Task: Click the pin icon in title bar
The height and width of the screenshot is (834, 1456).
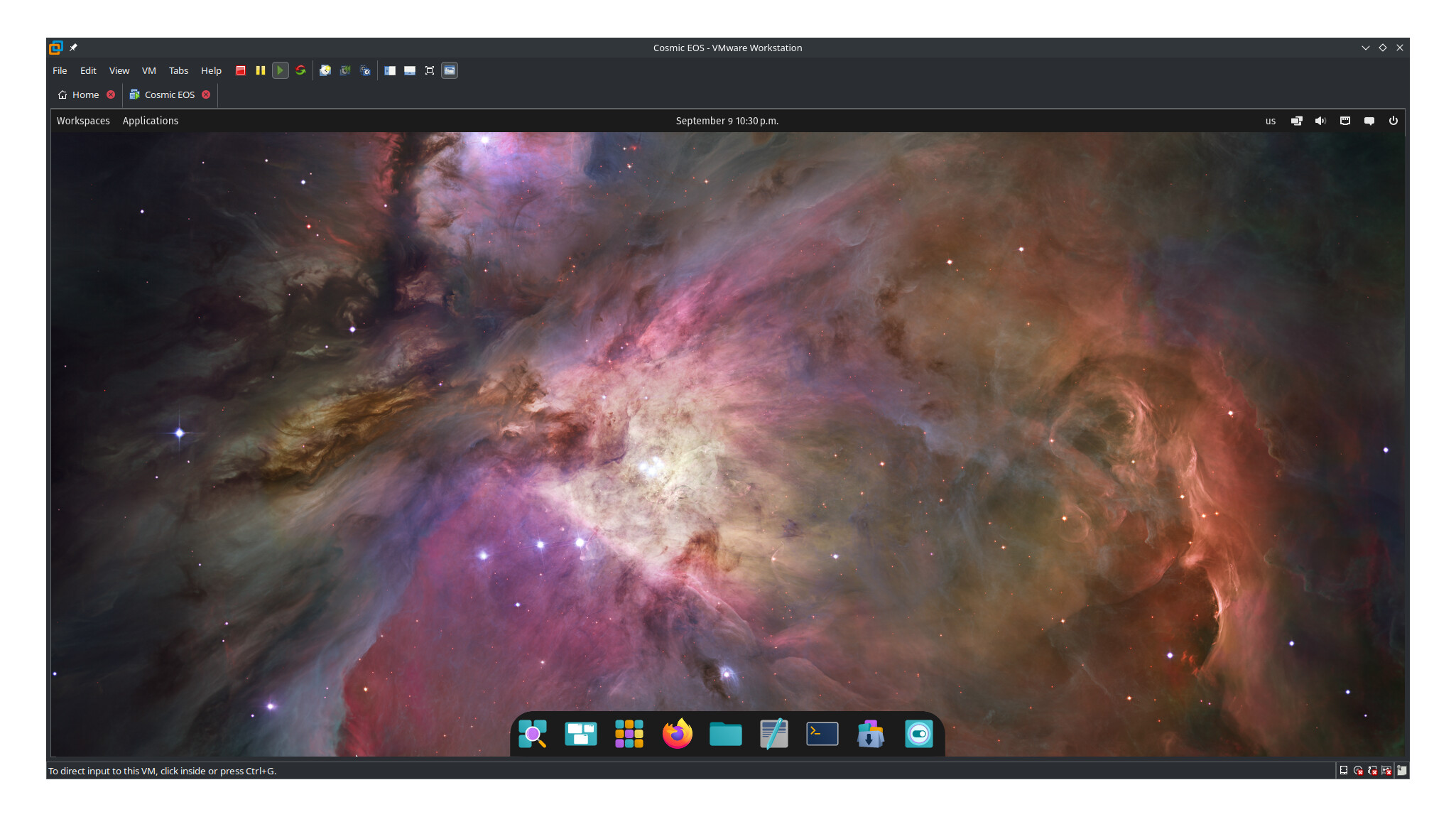Action: 73,48
